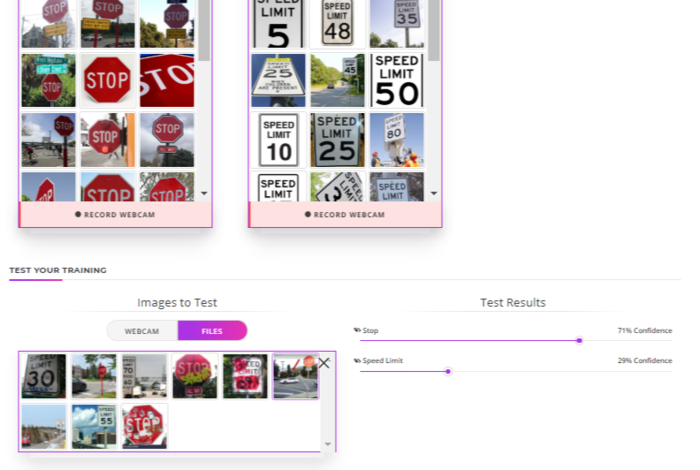
Task: Click the Speed Limit class label icon
Action: tap(357, 361)
